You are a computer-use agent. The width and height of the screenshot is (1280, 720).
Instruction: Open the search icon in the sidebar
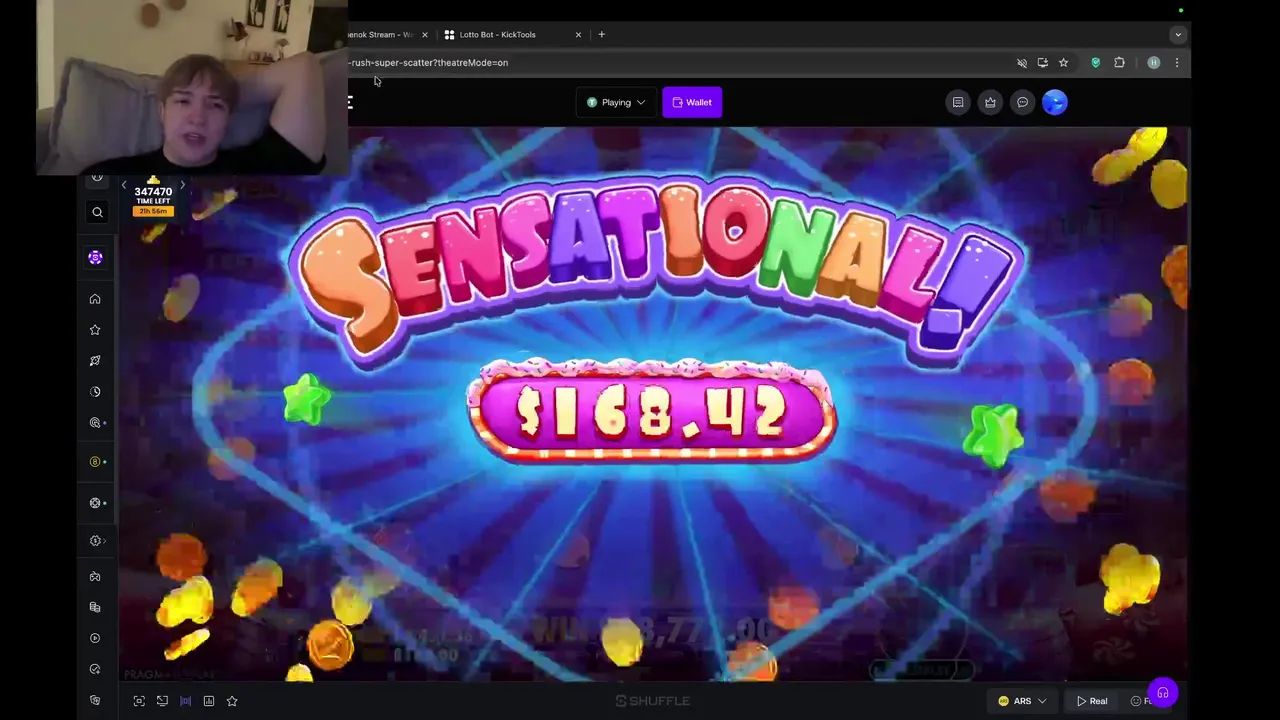97,212
